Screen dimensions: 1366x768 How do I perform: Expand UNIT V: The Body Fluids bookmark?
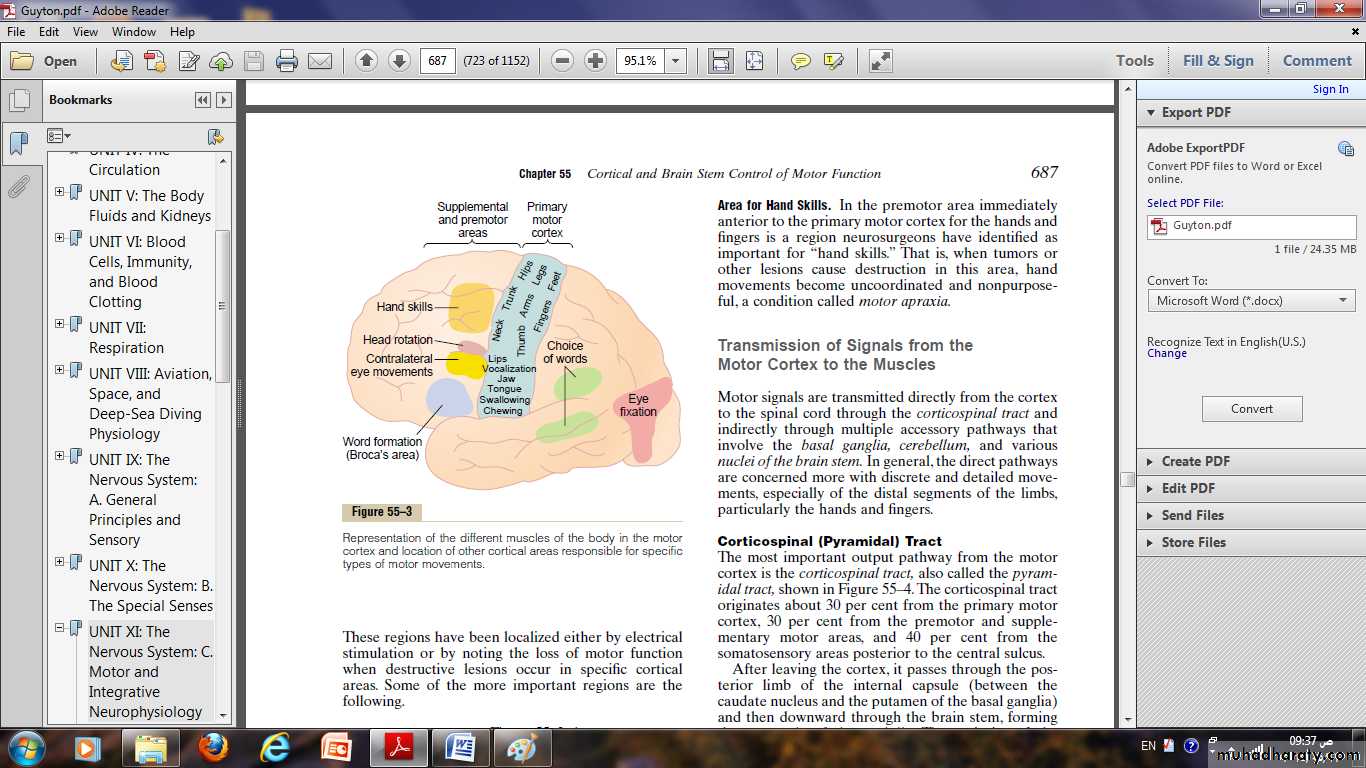[x=60, y=192]
